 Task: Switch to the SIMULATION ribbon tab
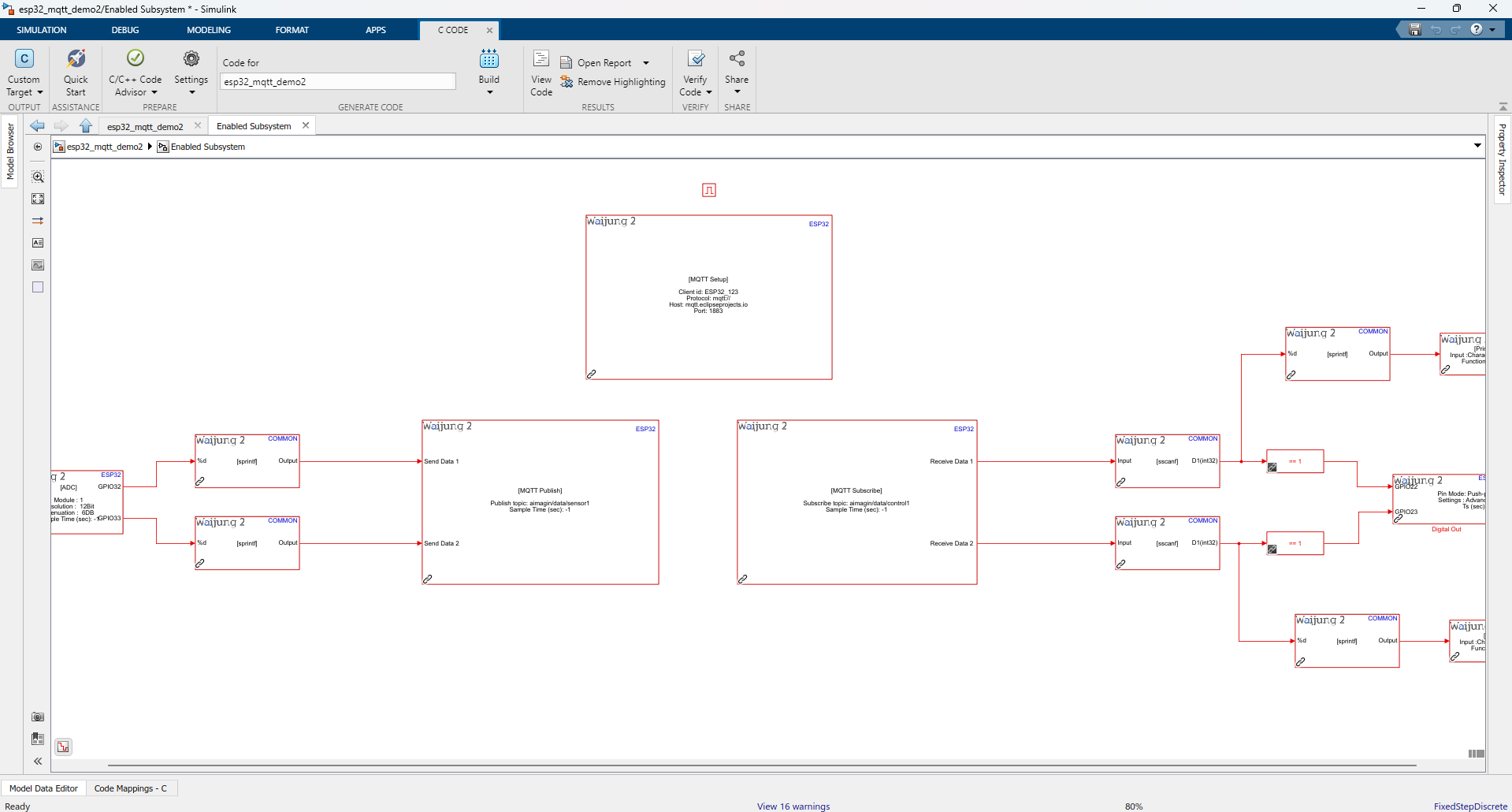(x=42, y=30)
